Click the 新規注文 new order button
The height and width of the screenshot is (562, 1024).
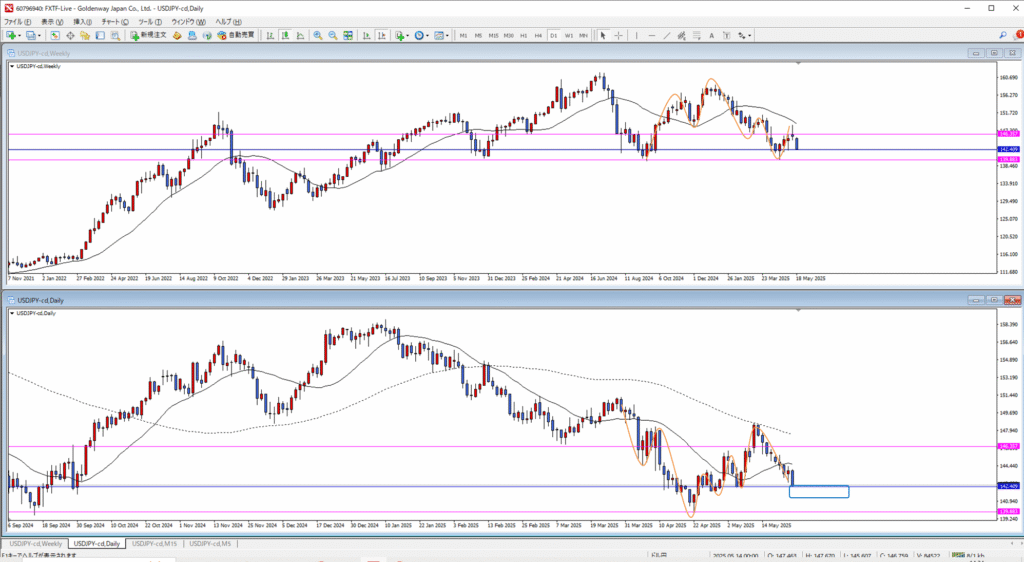(x=148, y=35)
